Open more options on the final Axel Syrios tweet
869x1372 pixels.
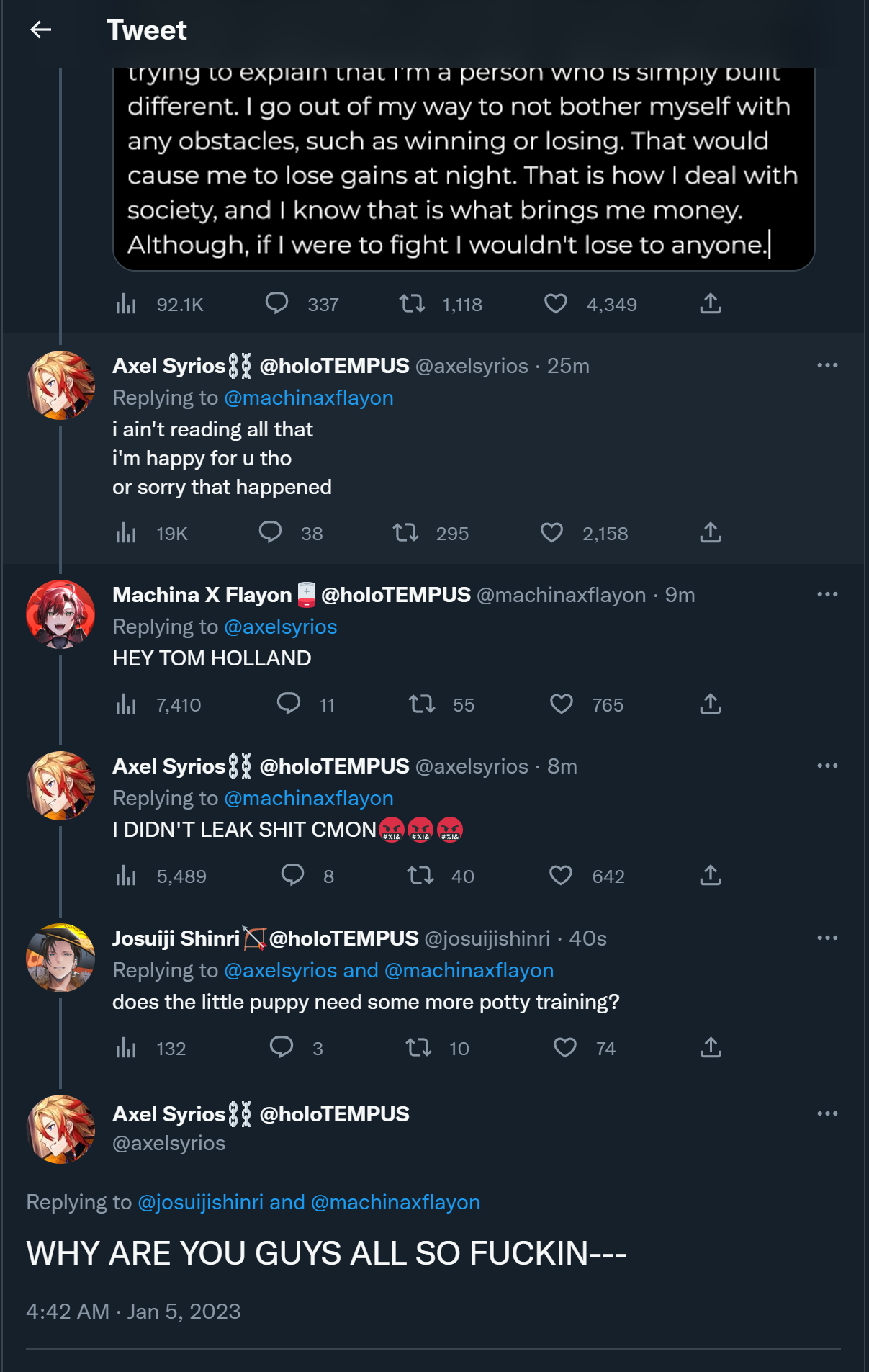(827, 1113)
